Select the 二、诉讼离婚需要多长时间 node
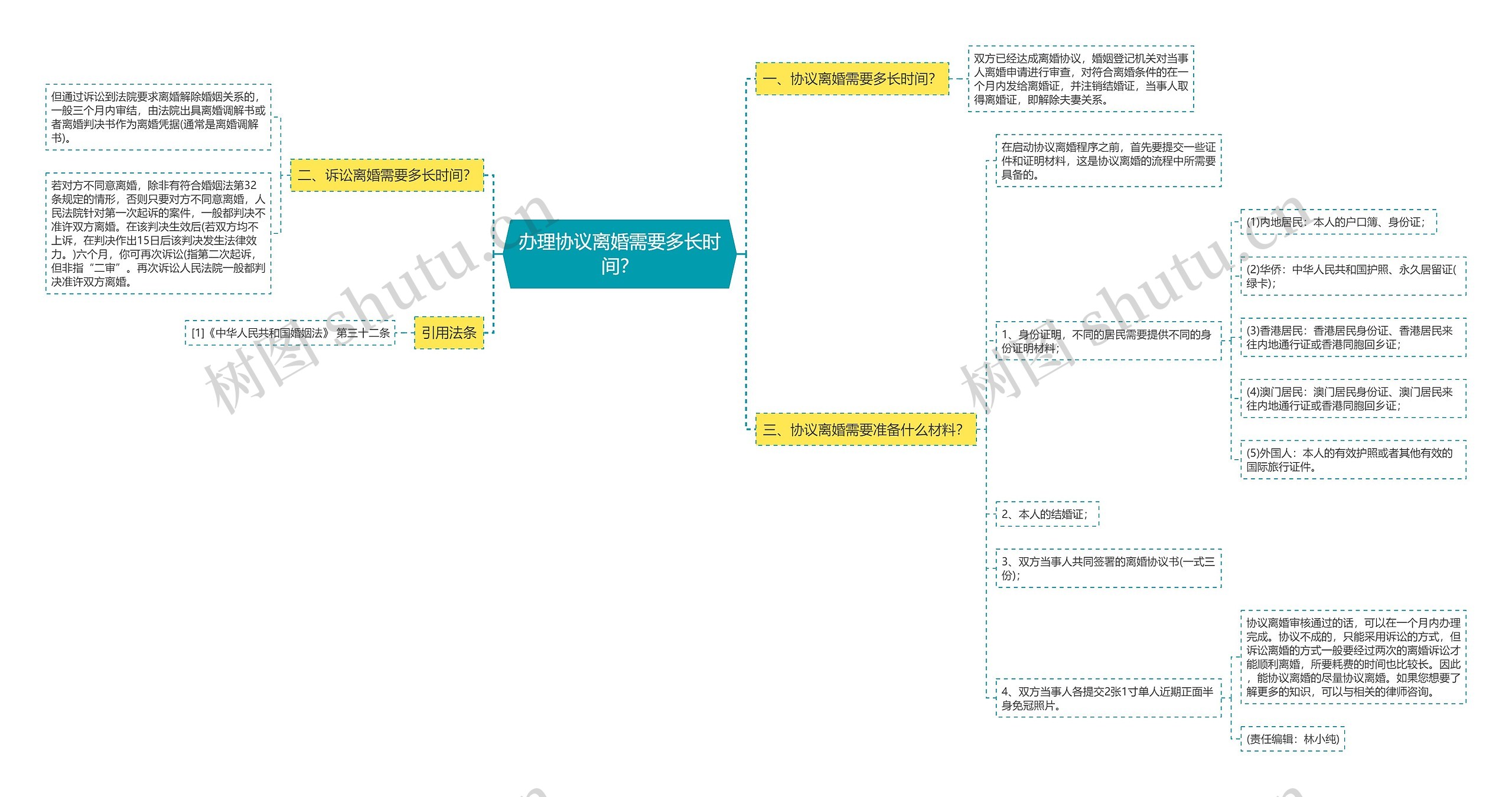1512x797 pixels. point(387,175)
